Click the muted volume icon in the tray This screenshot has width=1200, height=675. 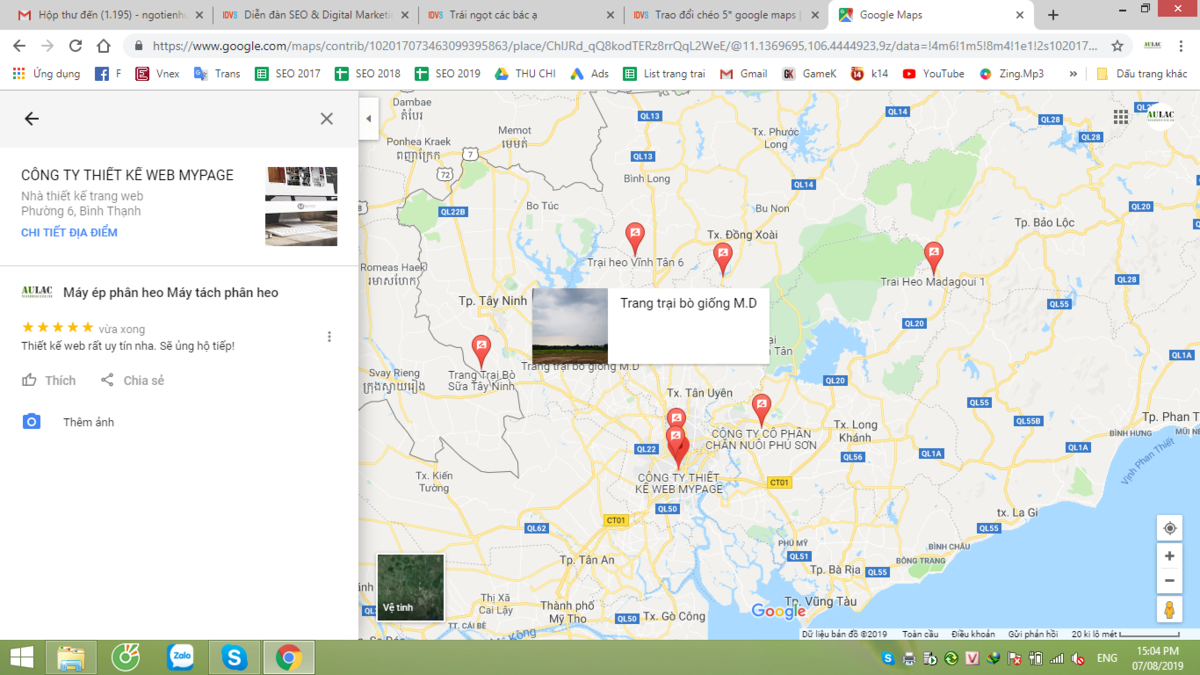pos(1078,659)
